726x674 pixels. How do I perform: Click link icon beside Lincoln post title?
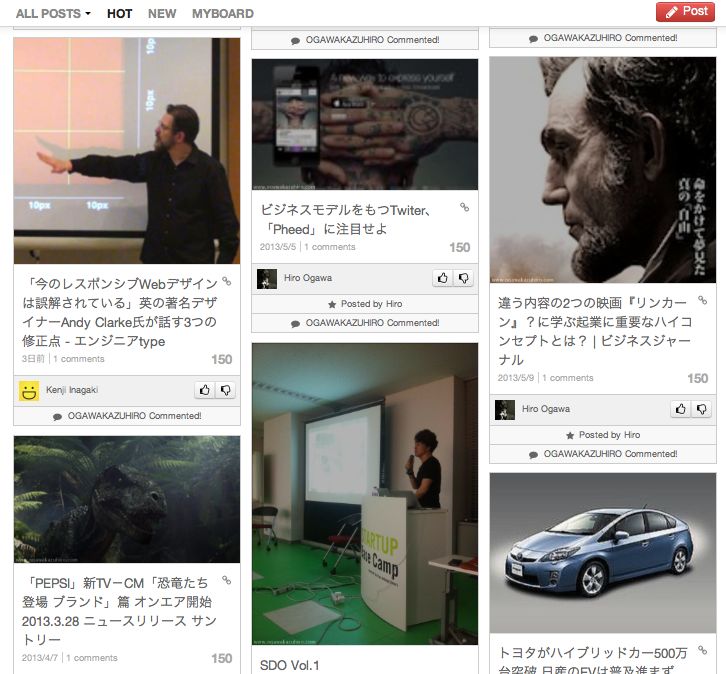coord(702,300)
